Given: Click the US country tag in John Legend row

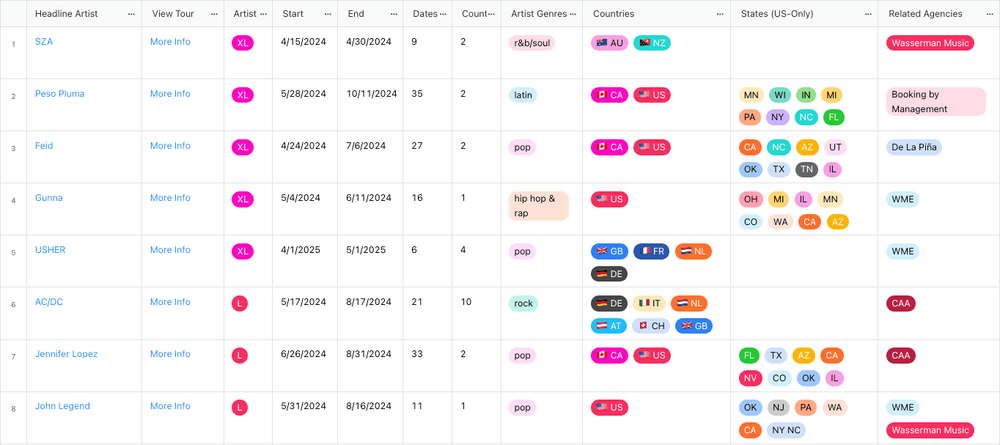Looking at the screenshot, I should [x=610, y=407].
